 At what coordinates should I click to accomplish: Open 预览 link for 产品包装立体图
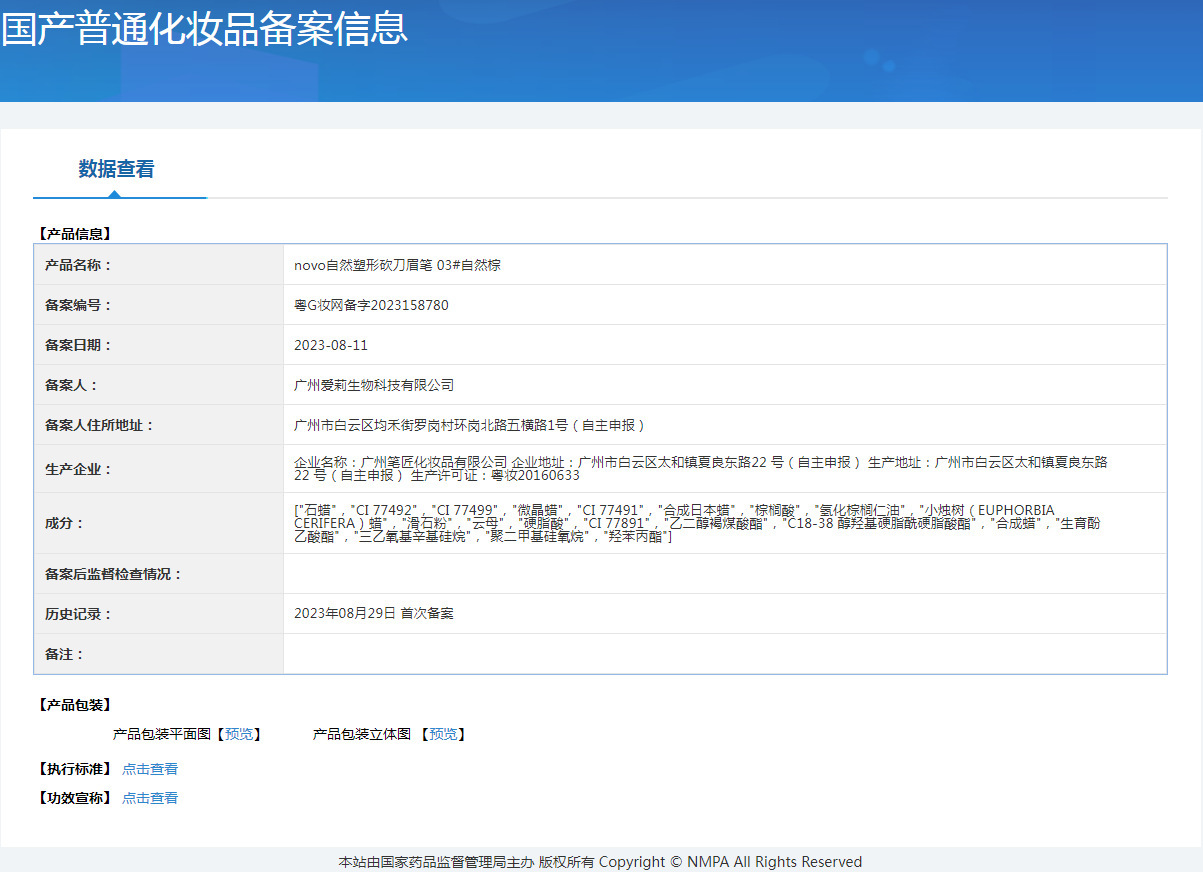tap(443, 734)
